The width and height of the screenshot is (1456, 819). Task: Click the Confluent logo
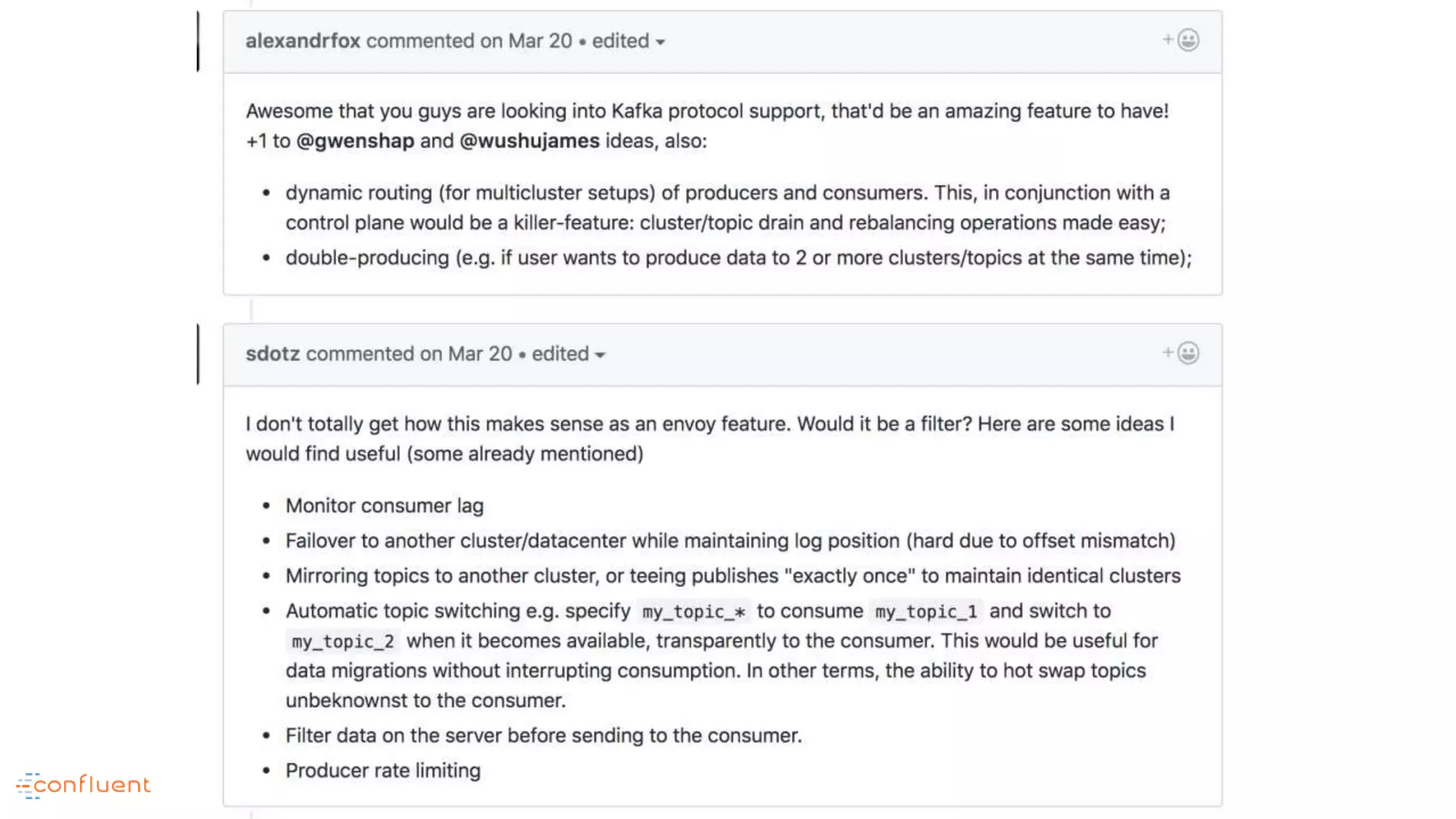84,785
